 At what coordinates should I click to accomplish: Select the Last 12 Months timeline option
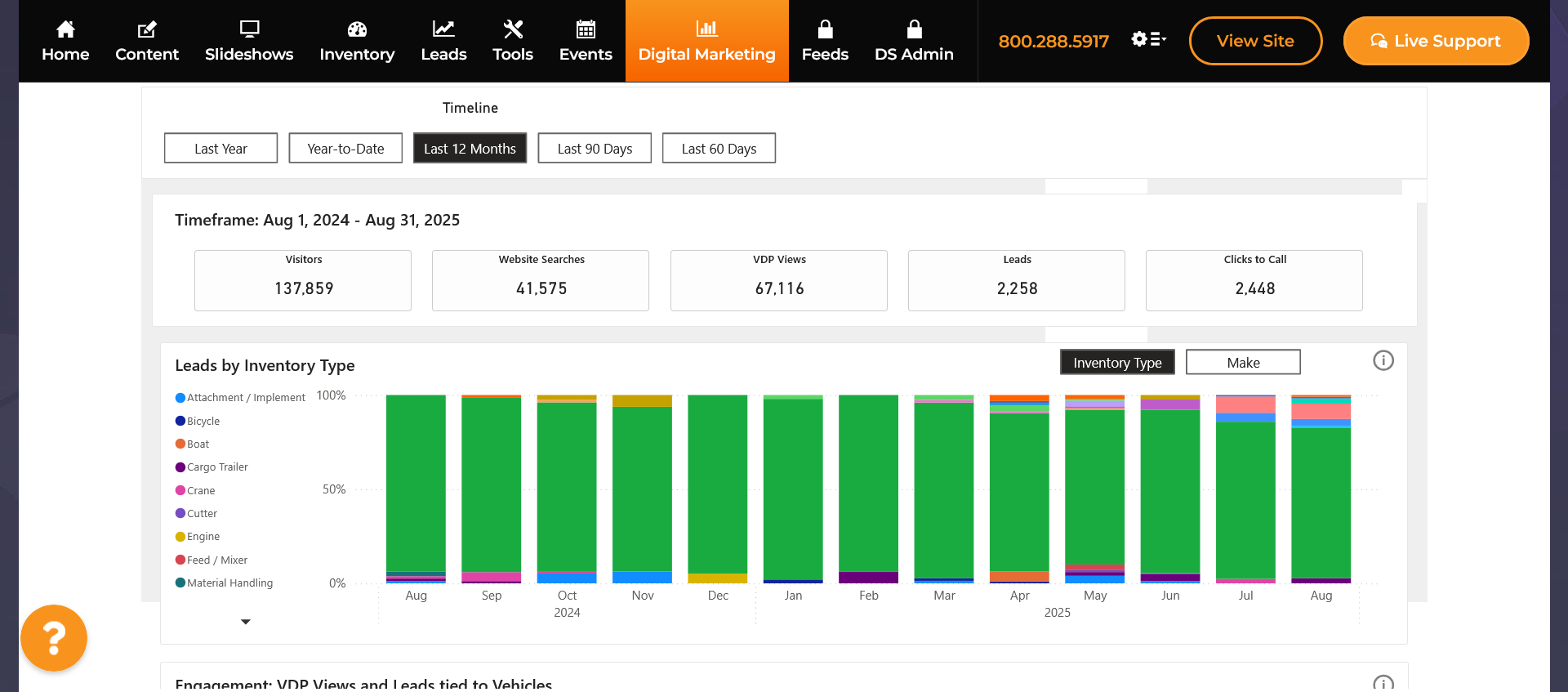tap(470, 148)
